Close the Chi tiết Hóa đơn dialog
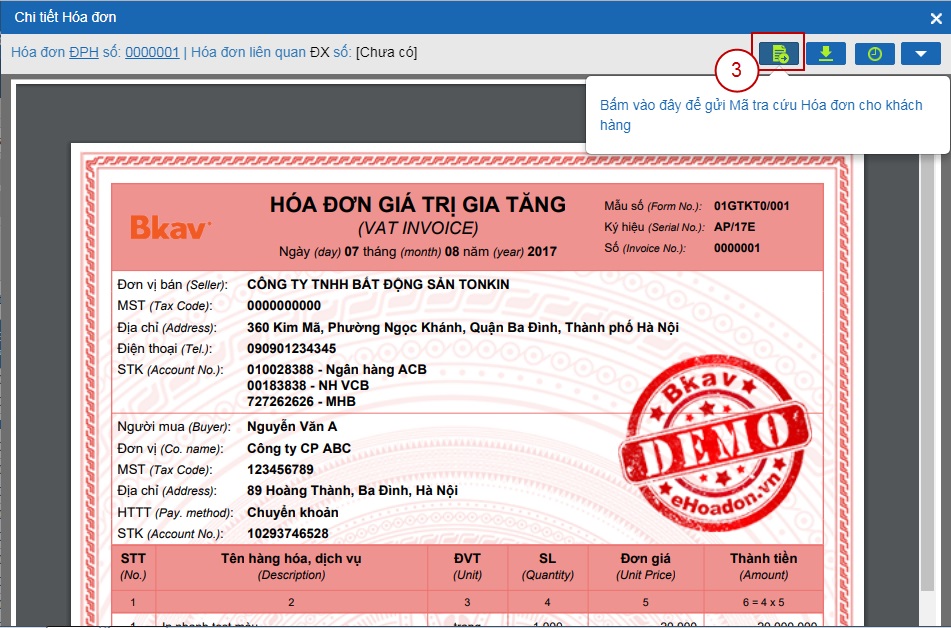Image resolution: width=951 pixels, height=628 pixels. pyautogui.click(x=936, y=19)
